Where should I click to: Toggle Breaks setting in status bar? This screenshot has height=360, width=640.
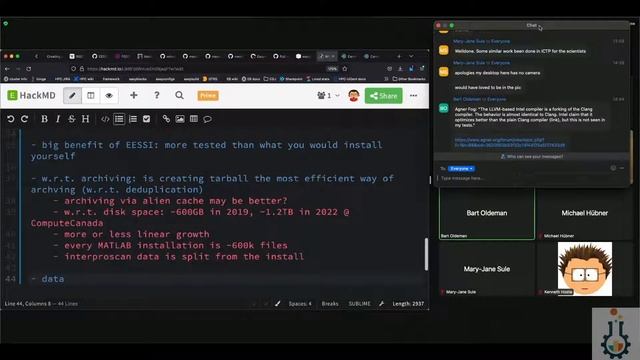[x=330, y=304]
